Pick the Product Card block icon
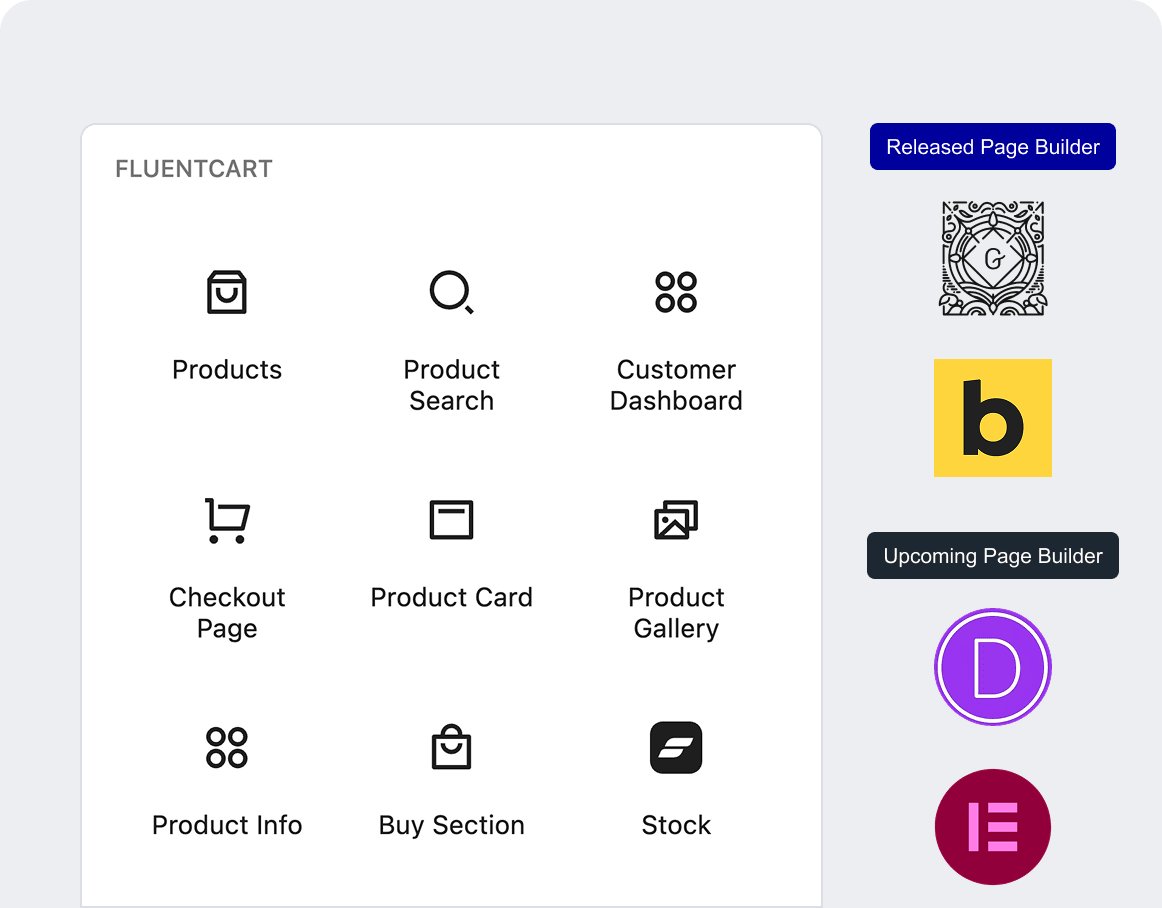1162x908 pixels. [x=451, y=520]
